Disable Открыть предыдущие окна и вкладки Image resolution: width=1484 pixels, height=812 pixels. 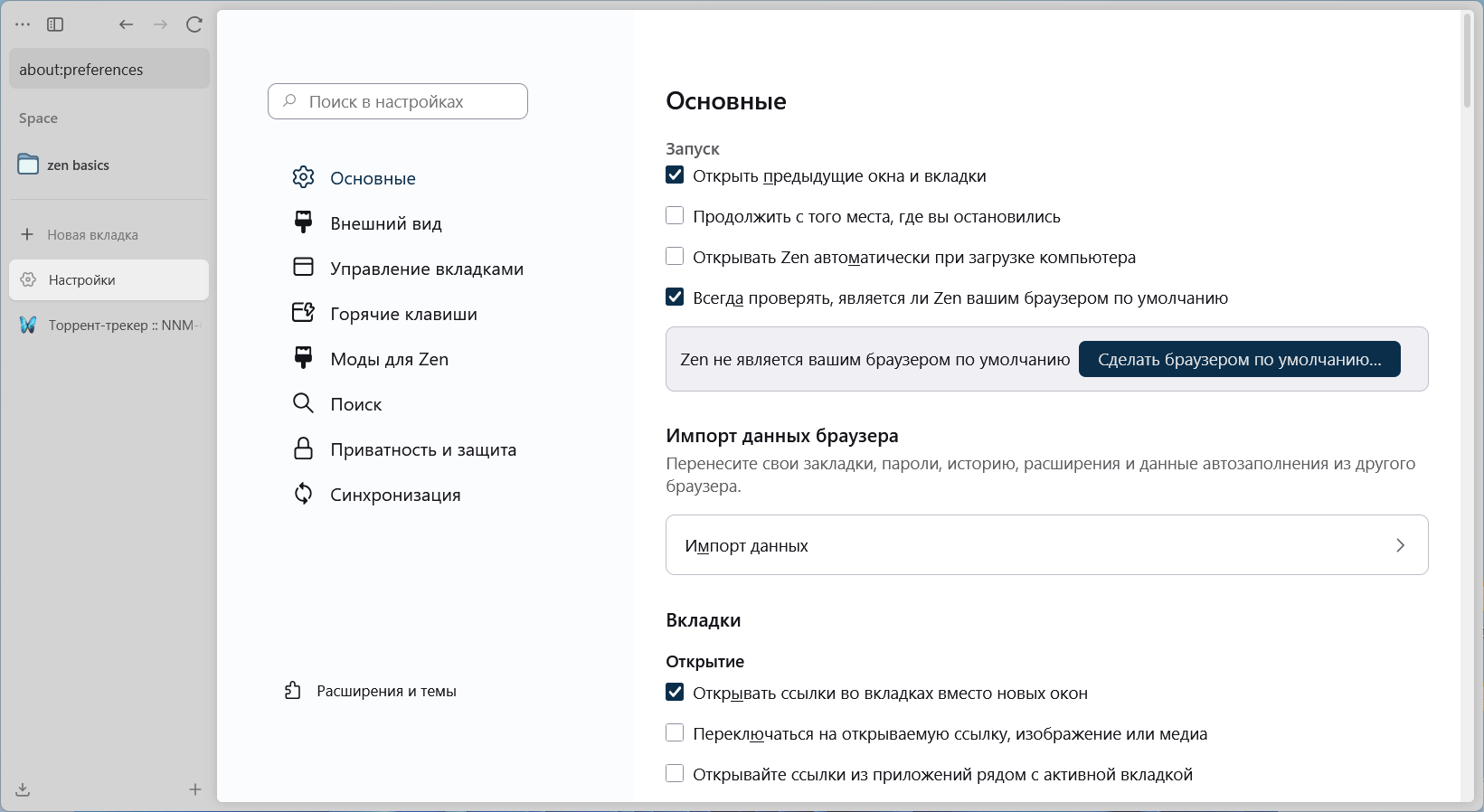point(675,175)
